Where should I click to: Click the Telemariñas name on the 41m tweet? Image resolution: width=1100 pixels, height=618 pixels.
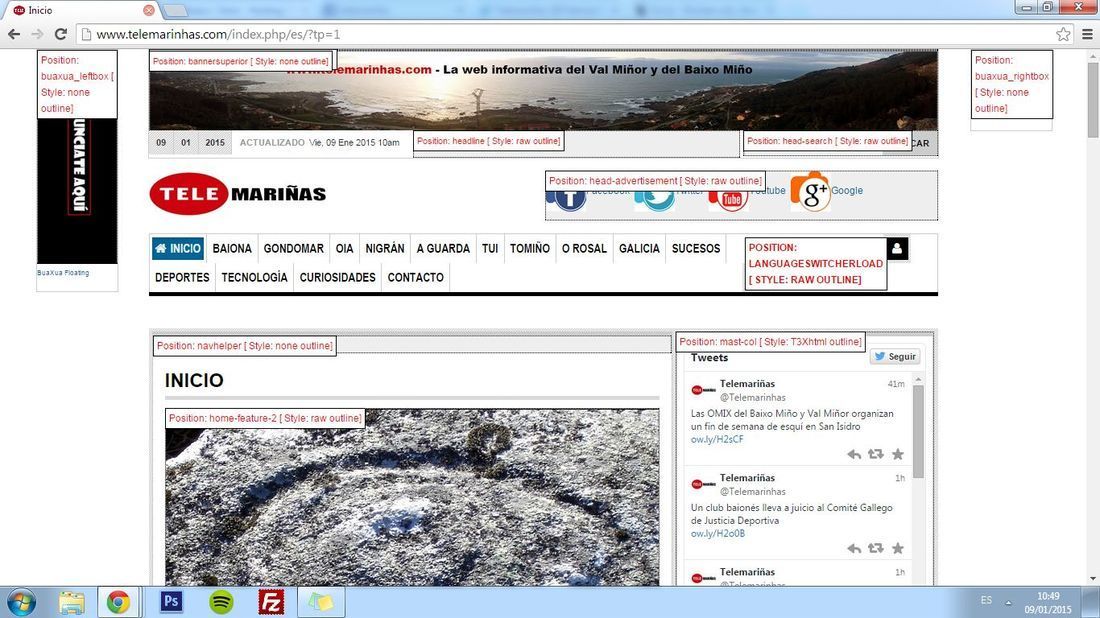(x=747, y=384)
